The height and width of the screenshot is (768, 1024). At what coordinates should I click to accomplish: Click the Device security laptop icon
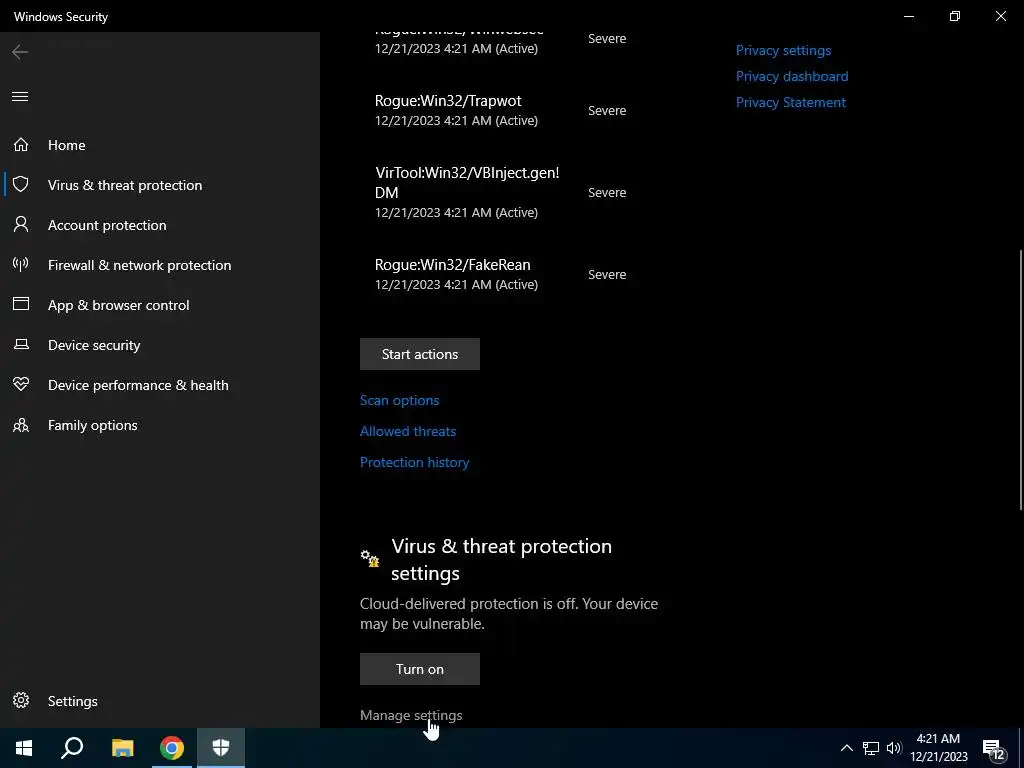click(21, 344)
